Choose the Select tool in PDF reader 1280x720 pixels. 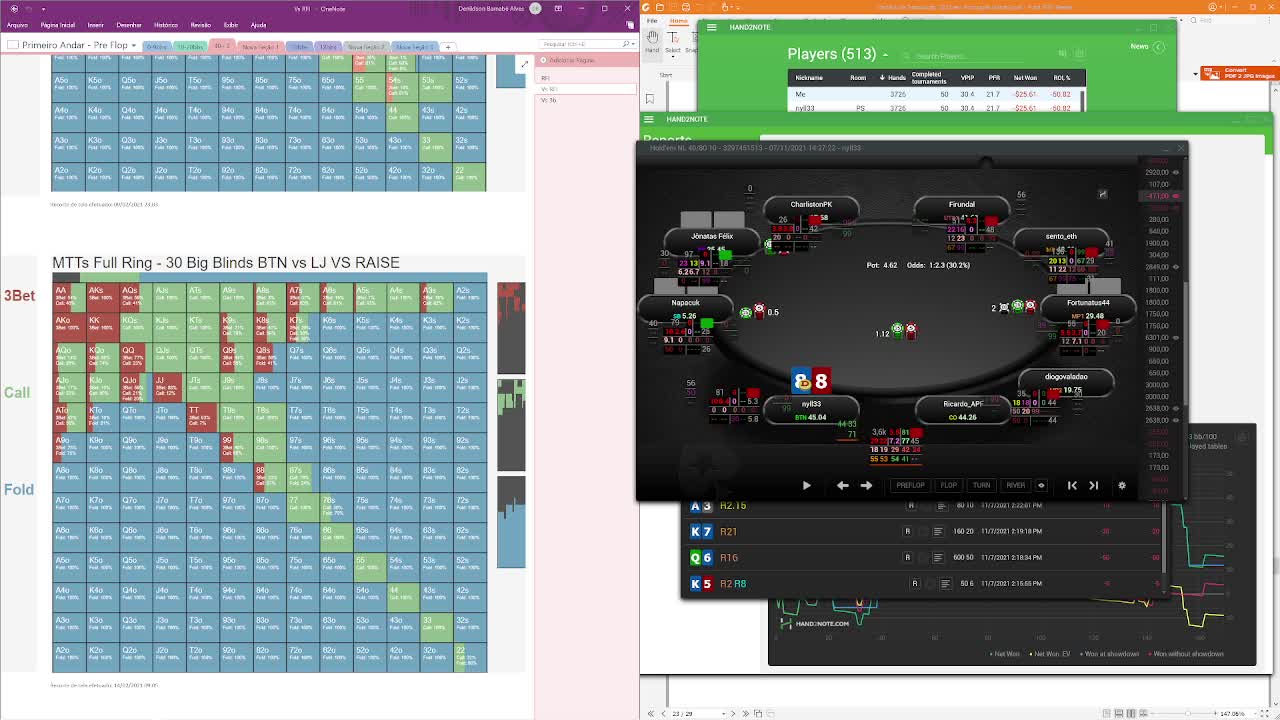coord(672,42)
